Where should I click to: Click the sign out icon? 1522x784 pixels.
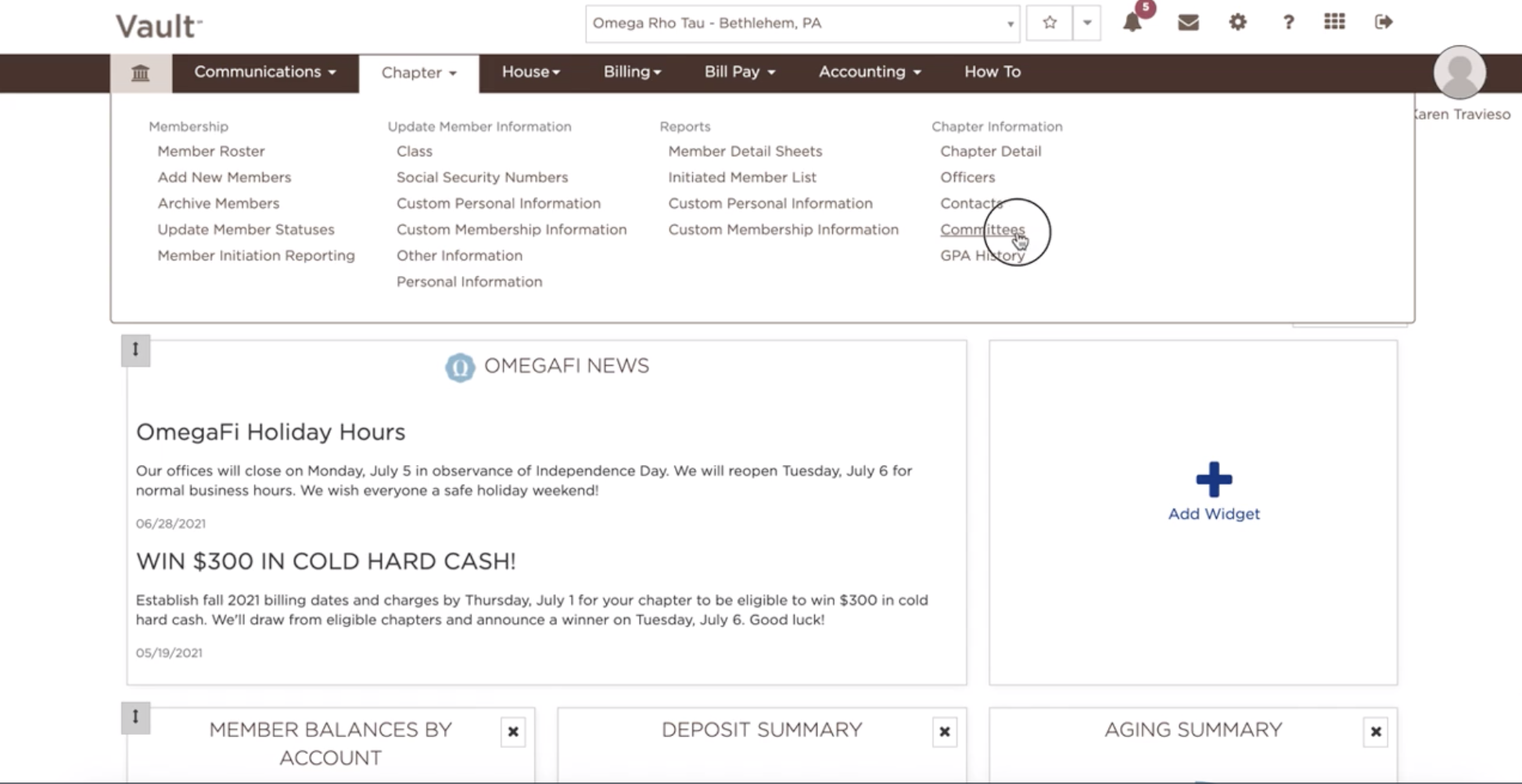tap(1384, 22)
